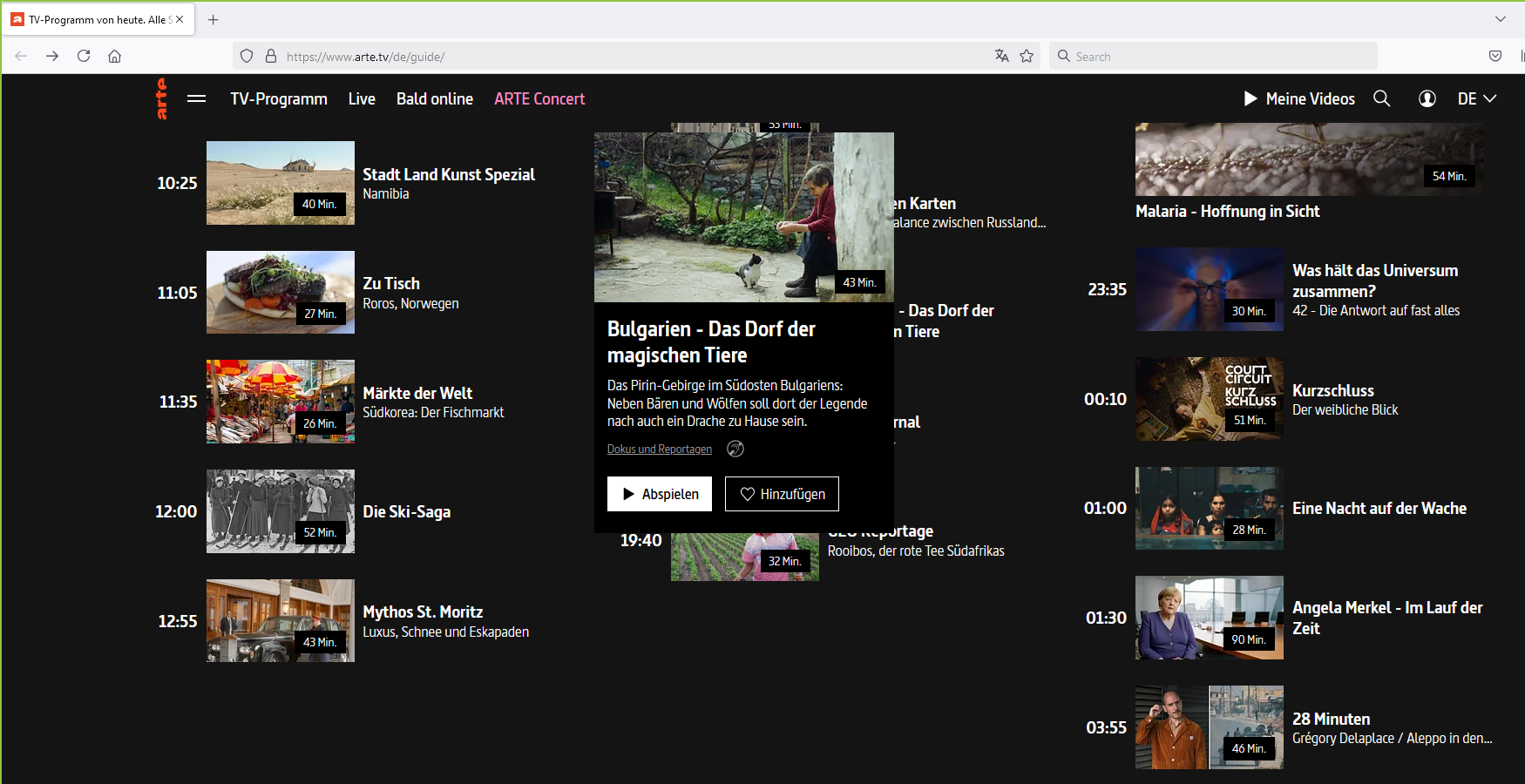This screenshot has width=1525, height=784.
Task: Open a new browser tab
Action: coord(213,19)
